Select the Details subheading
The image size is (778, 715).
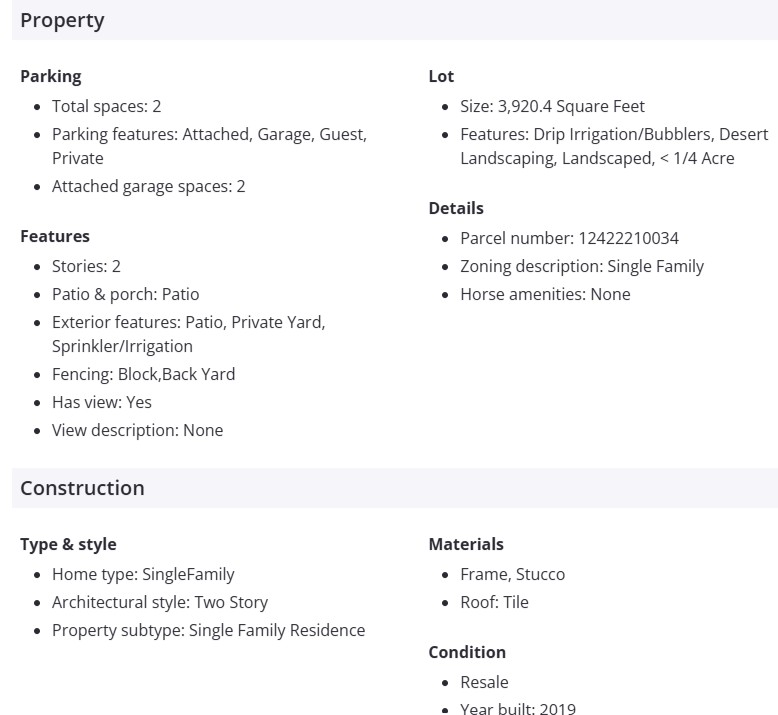(456, 208)
